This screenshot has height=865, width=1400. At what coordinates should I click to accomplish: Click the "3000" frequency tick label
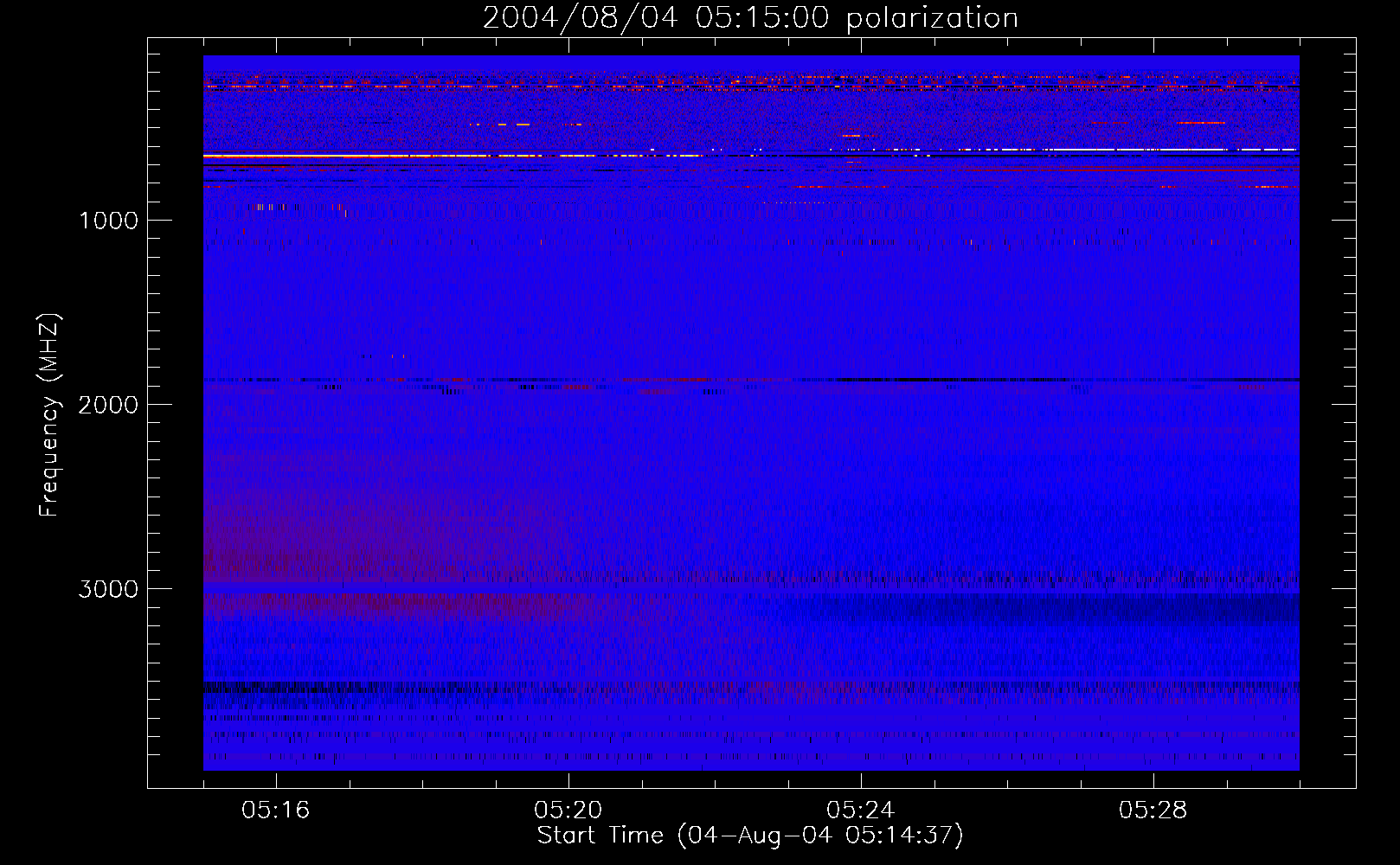[x=108, y=589]
